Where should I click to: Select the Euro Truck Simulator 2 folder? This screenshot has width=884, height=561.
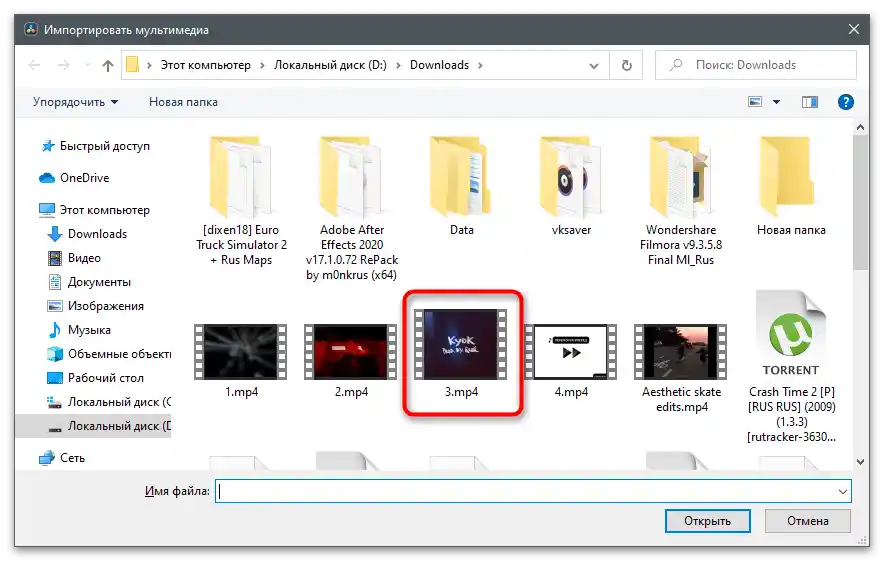pos(241,202)
